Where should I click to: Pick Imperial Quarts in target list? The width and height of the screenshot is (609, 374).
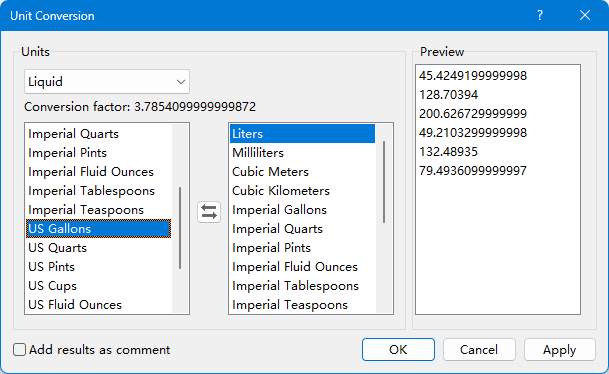303,229
